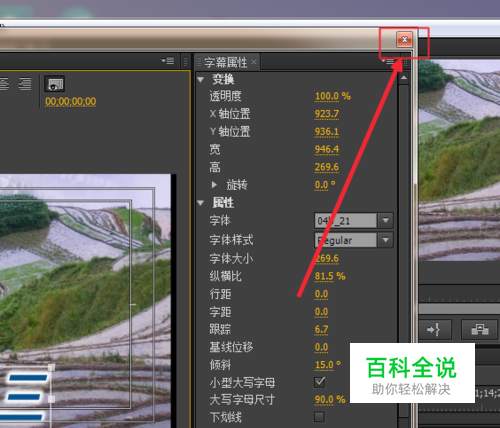Click the 高 value 269.6

click(327, 167)
